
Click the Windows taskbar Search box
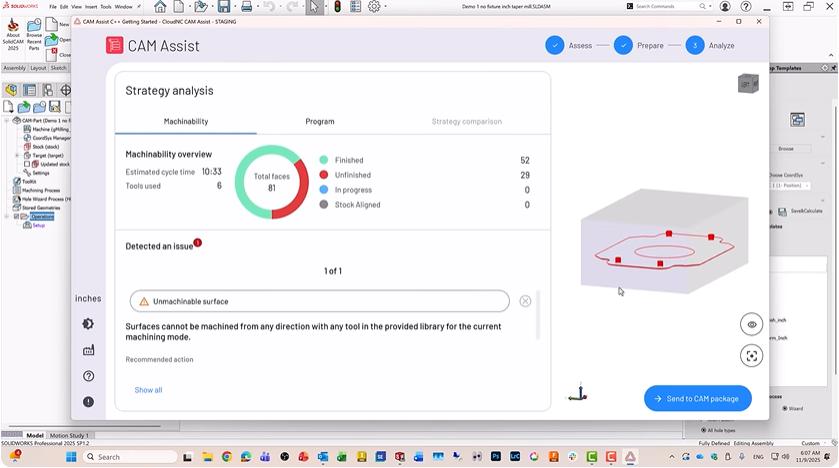(130, 457)
